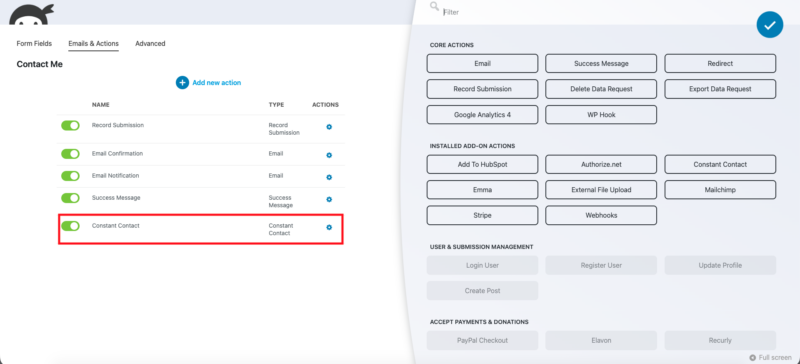Click the Constant Contact name in list

click(115, 226)
